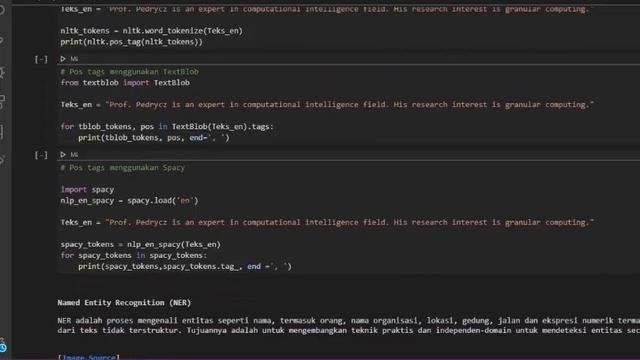The height and width of the screenshot is (360, 640).
Task: Click the 'print(nltk.pos_tag(nltk_tokens))' line
Action: (131, 42)
